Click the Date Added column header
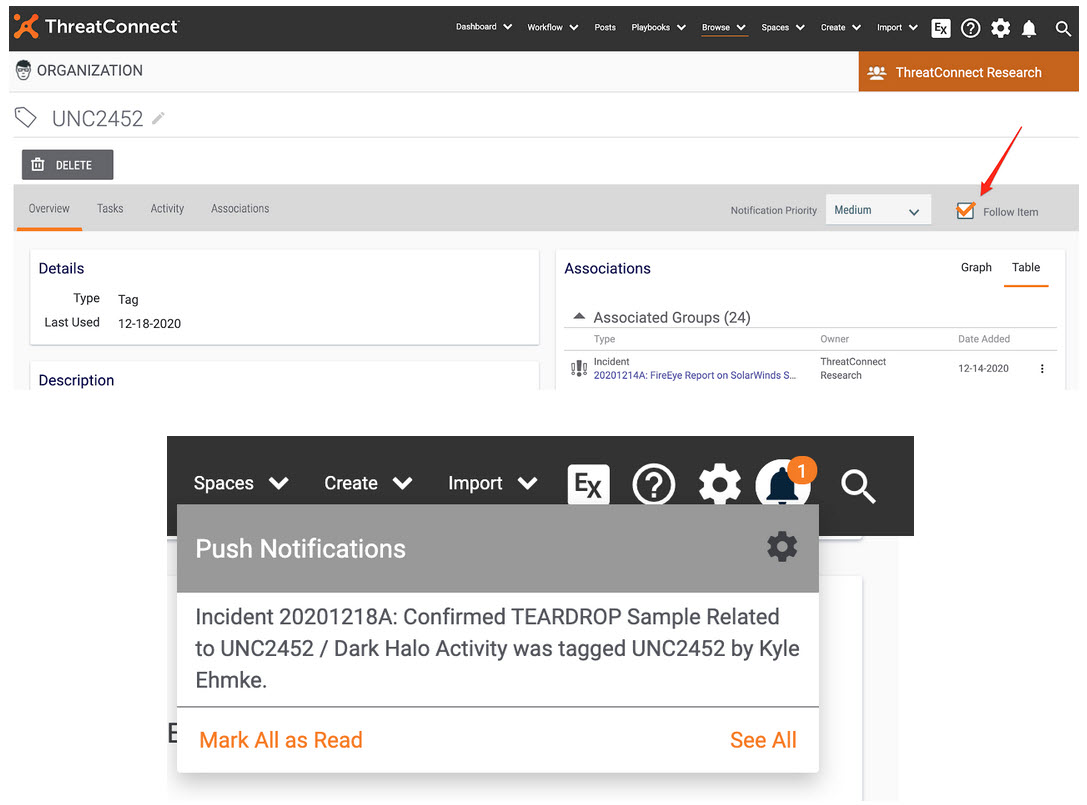 pyautogui.click(x=984, y=339)
